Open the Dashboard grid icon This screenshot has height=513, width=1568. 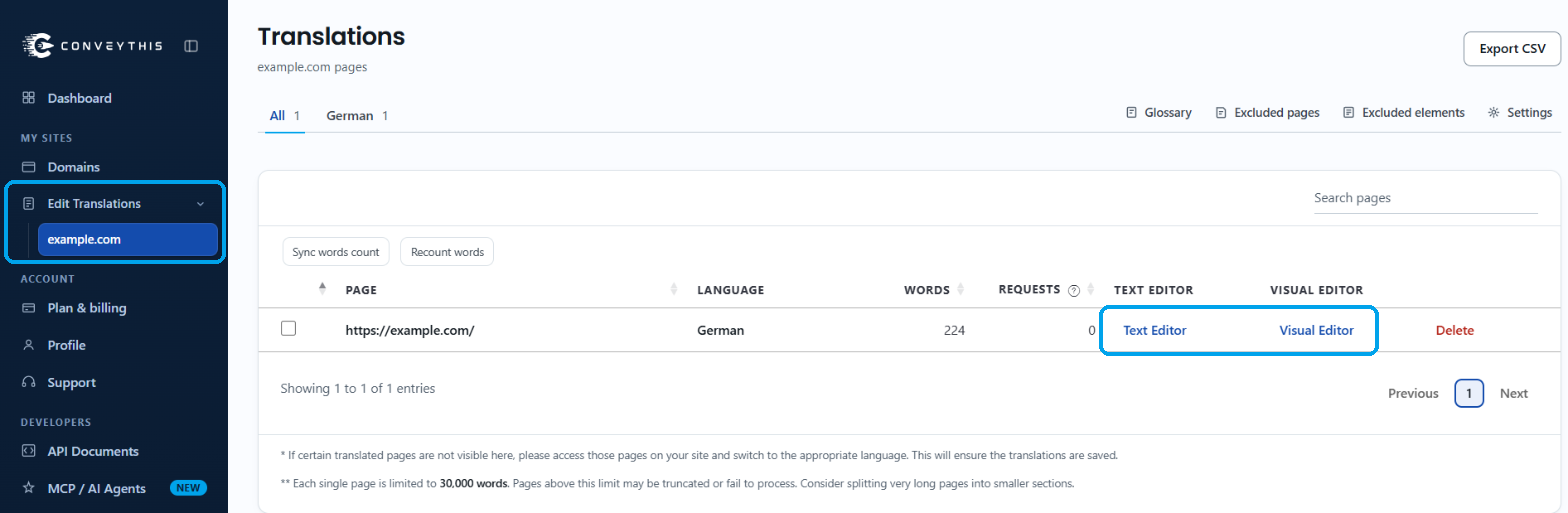28,98
